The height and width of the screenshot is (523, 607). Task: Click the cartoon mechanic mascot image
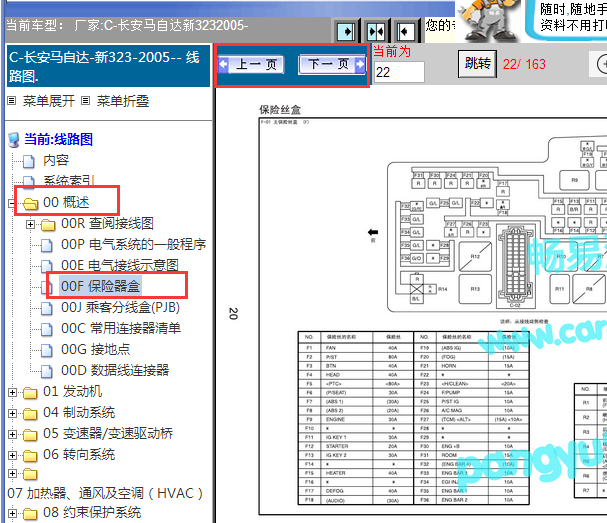(x=488, y=20)
